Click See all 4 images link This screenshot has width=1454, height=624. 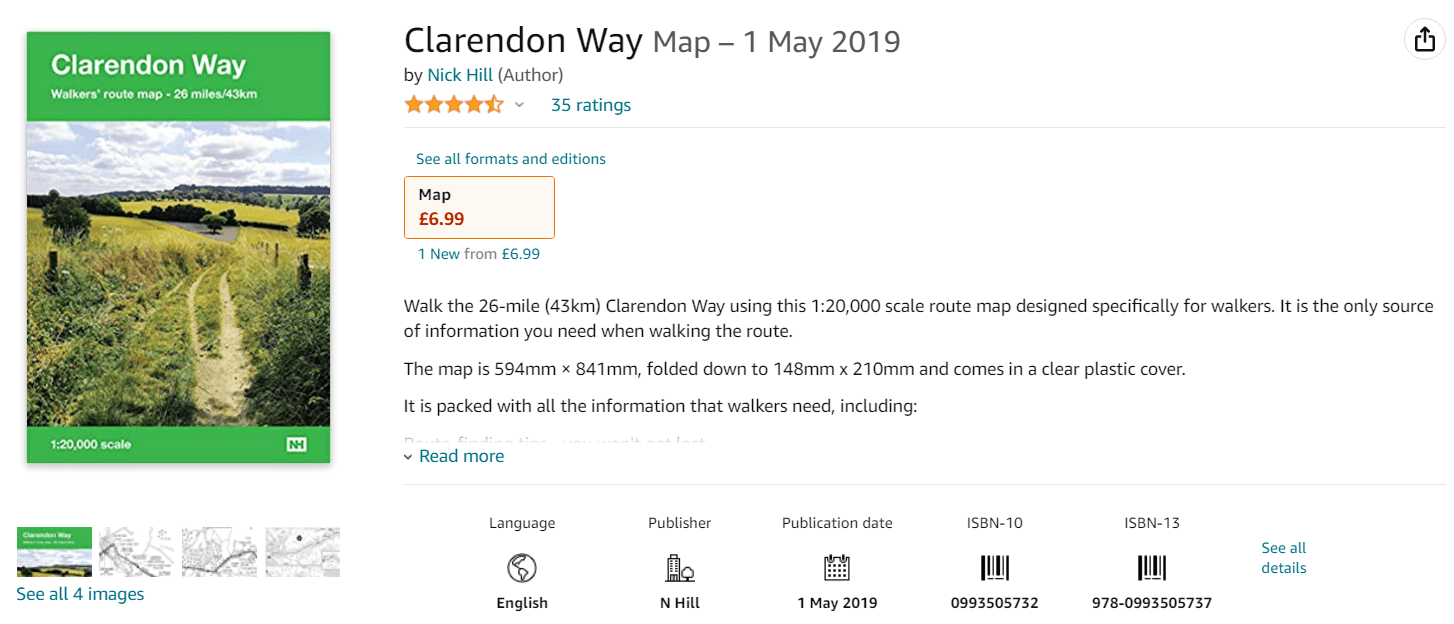[80, 594]
